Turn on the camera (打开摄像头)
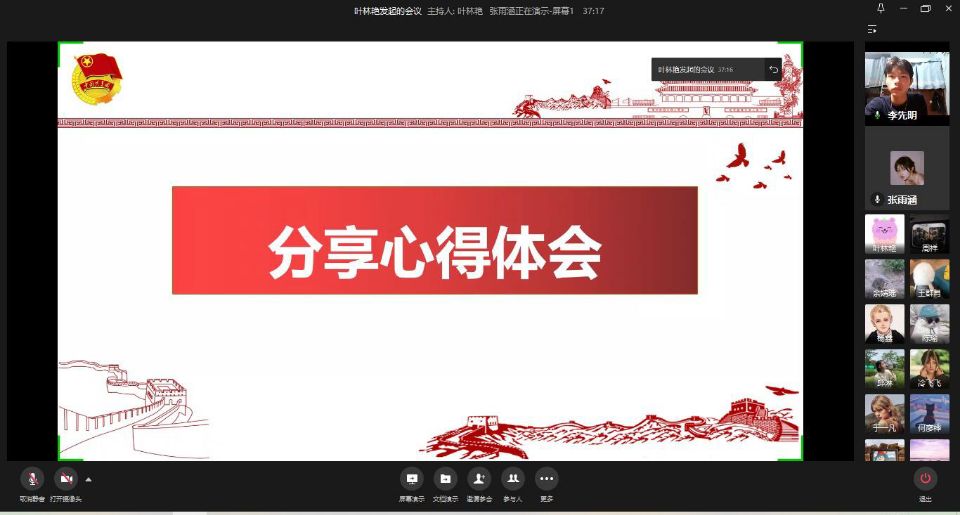Viewport: 960px width, 515px height. 66,479
